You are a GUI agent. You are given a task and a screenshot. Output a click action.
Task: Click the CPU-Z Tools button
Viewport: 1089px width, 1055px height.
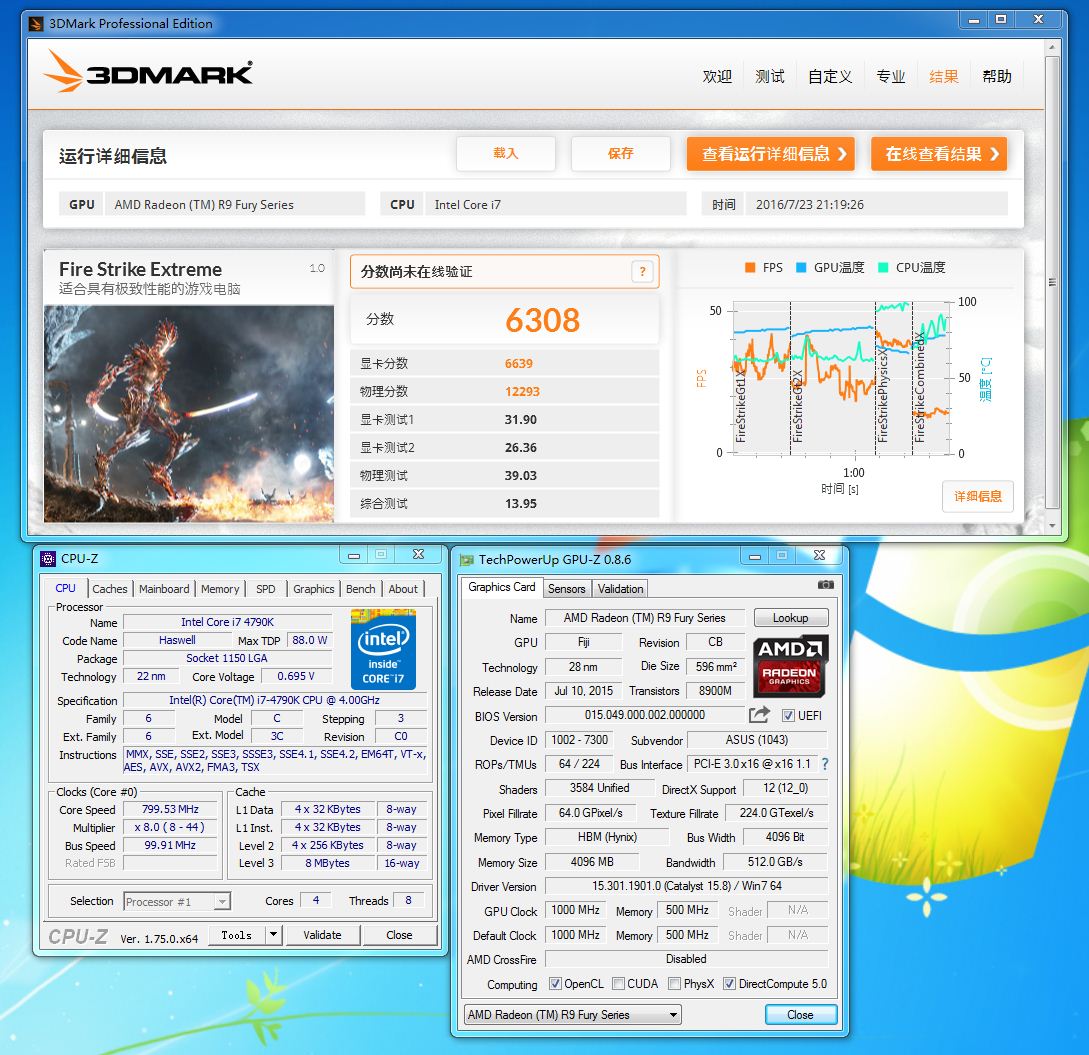pyautogui.click(x=237, y=935)
